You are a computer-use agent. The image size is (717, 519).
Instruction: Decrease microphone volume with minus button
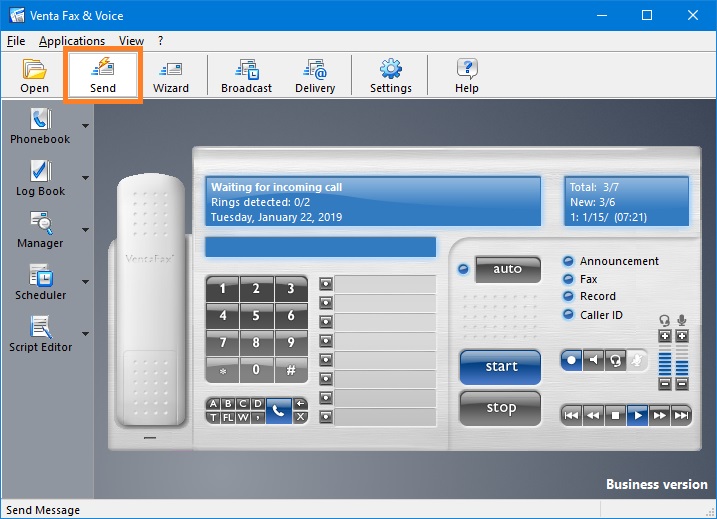pyautogui.click(x=682, y=384)
